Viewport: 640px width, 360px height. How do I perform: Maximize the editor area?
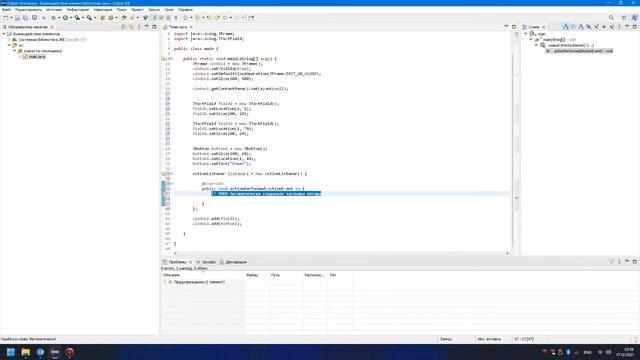point(514,27)
